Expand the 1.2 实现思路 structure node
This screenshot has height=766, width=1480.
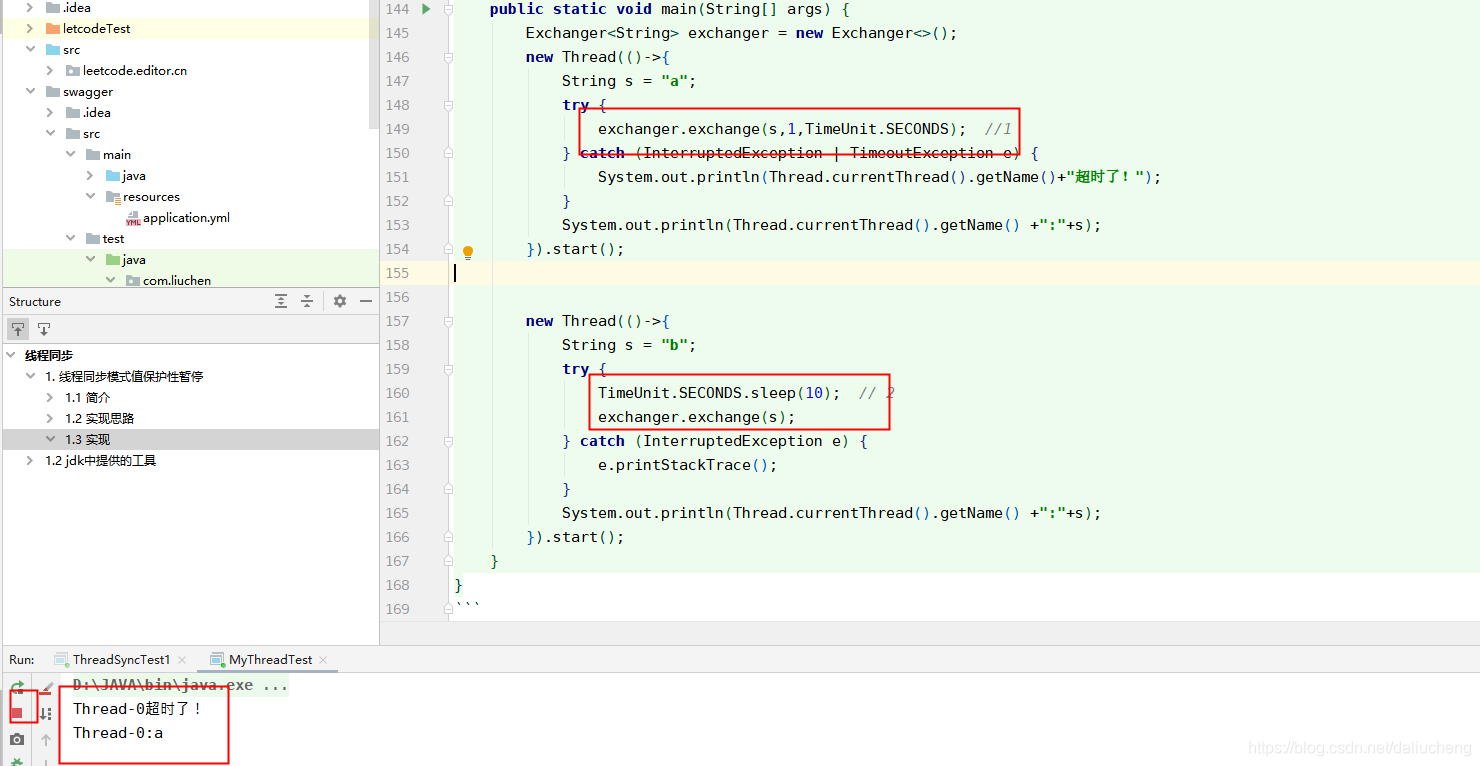click(x=50, y=419)
